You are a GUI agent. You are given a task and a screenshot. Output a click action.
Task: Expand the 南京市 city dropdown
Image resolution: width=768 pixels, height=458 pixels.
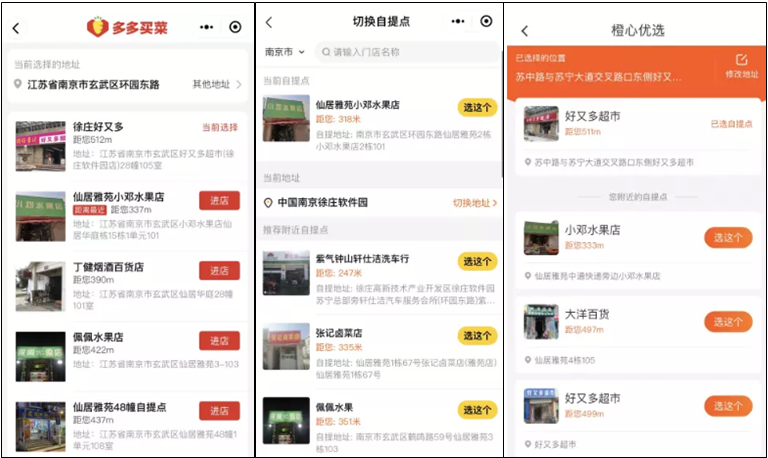pos(285,52)
